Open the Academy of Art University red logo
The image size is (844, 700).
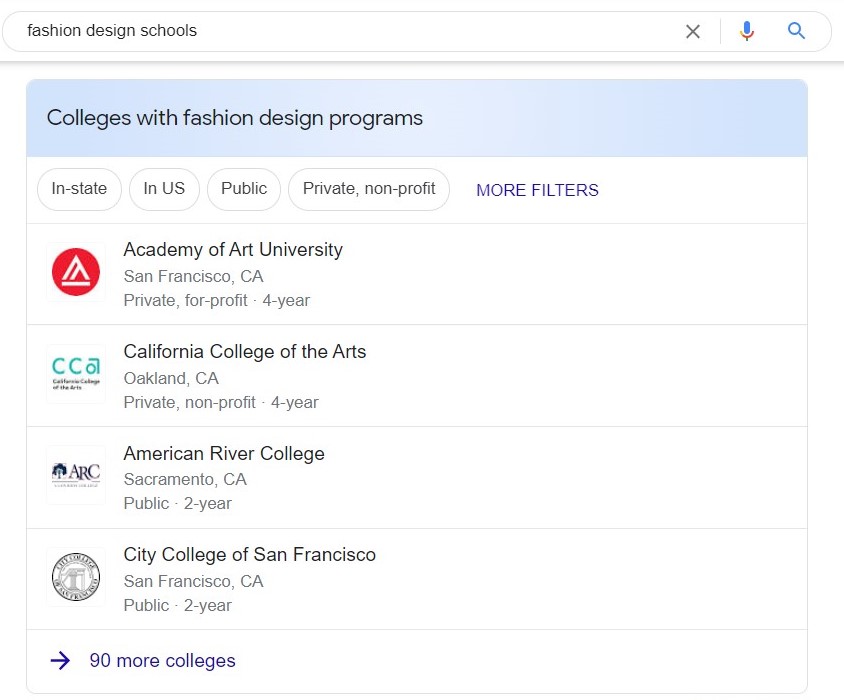[76, 272]
